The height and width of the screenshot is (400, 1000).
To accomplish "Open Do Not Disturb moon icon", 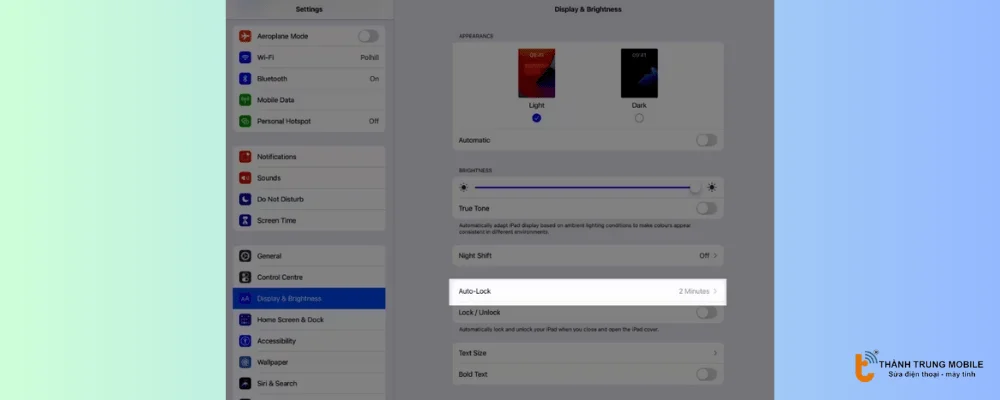I will pyautogui.click(x=245, y=199).
